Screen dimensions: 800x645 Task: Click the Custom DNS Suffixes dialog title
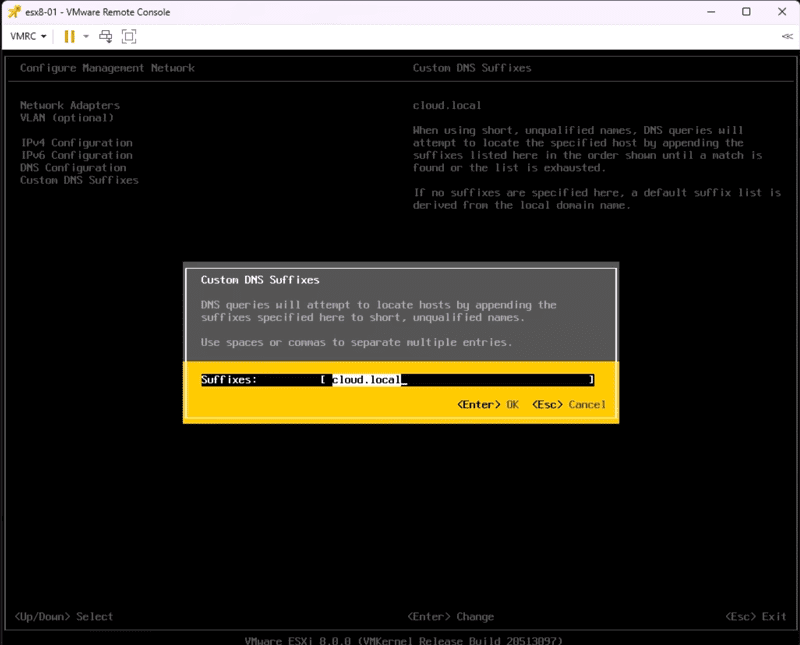click(x=260, y=280)
